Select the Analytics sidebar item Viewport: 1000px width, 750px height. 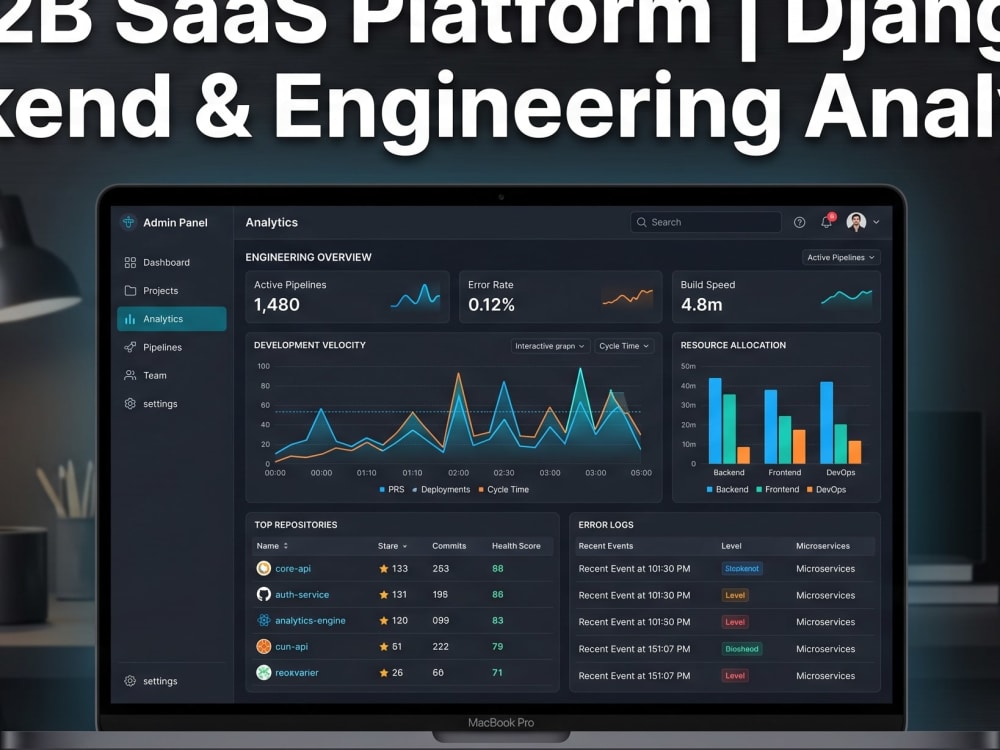[172, 319]
